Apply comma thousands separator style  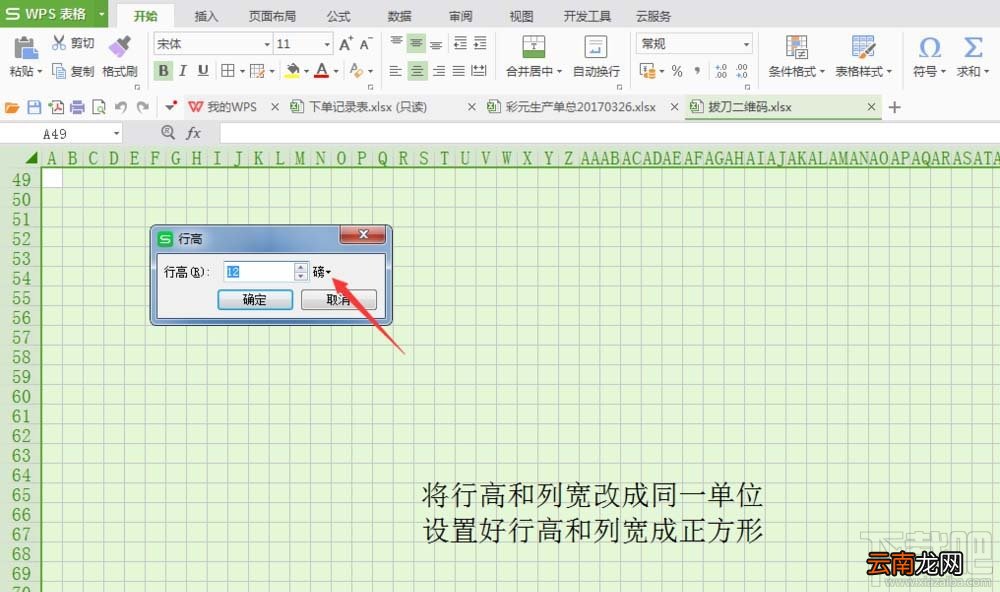[697, 71]
